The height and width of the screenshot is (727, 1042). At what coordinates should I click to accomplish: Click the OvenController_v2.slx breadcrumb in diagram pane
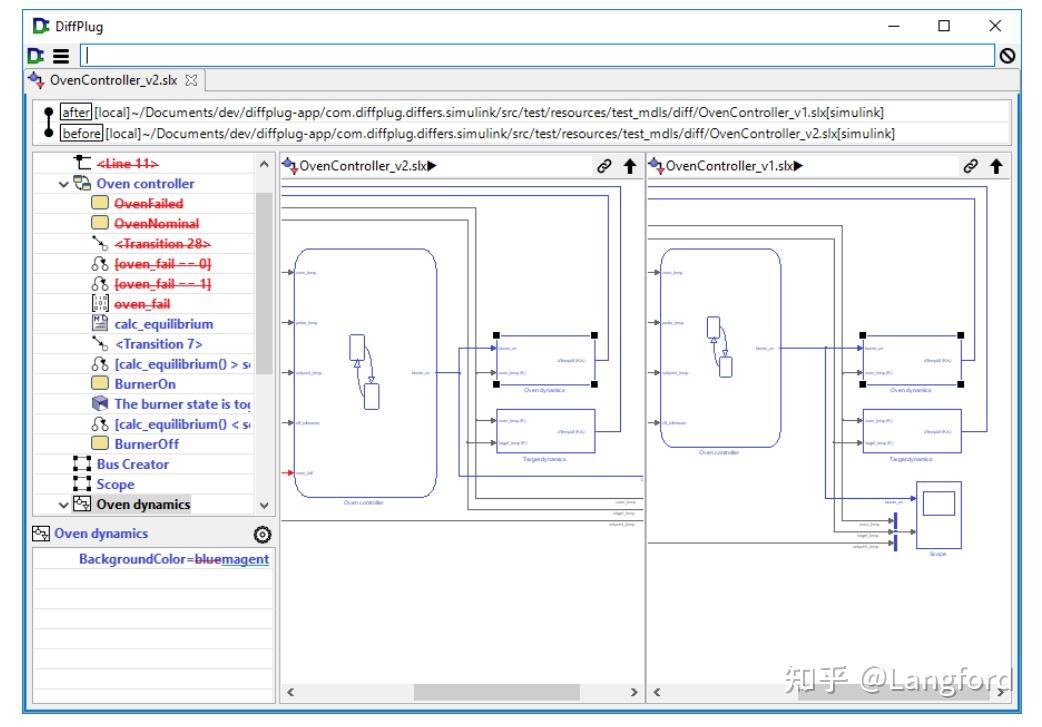point(362,166)
